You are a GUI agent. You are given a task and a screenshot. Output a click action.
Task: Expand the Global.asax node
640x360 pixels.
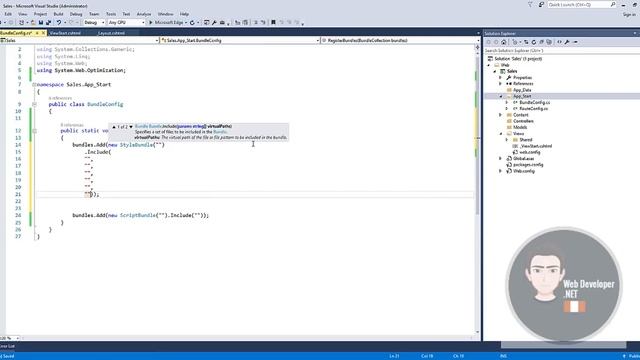click(x=500, y=158)
